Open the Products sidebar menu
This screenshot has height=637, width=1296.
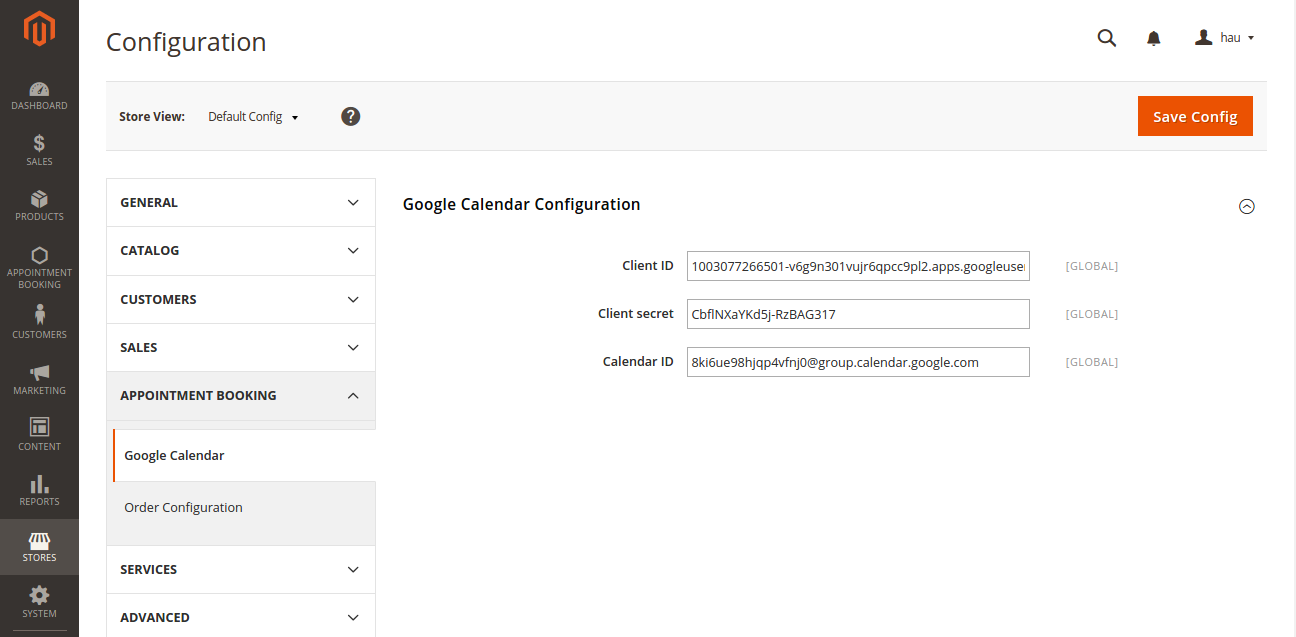click(39, 206)
